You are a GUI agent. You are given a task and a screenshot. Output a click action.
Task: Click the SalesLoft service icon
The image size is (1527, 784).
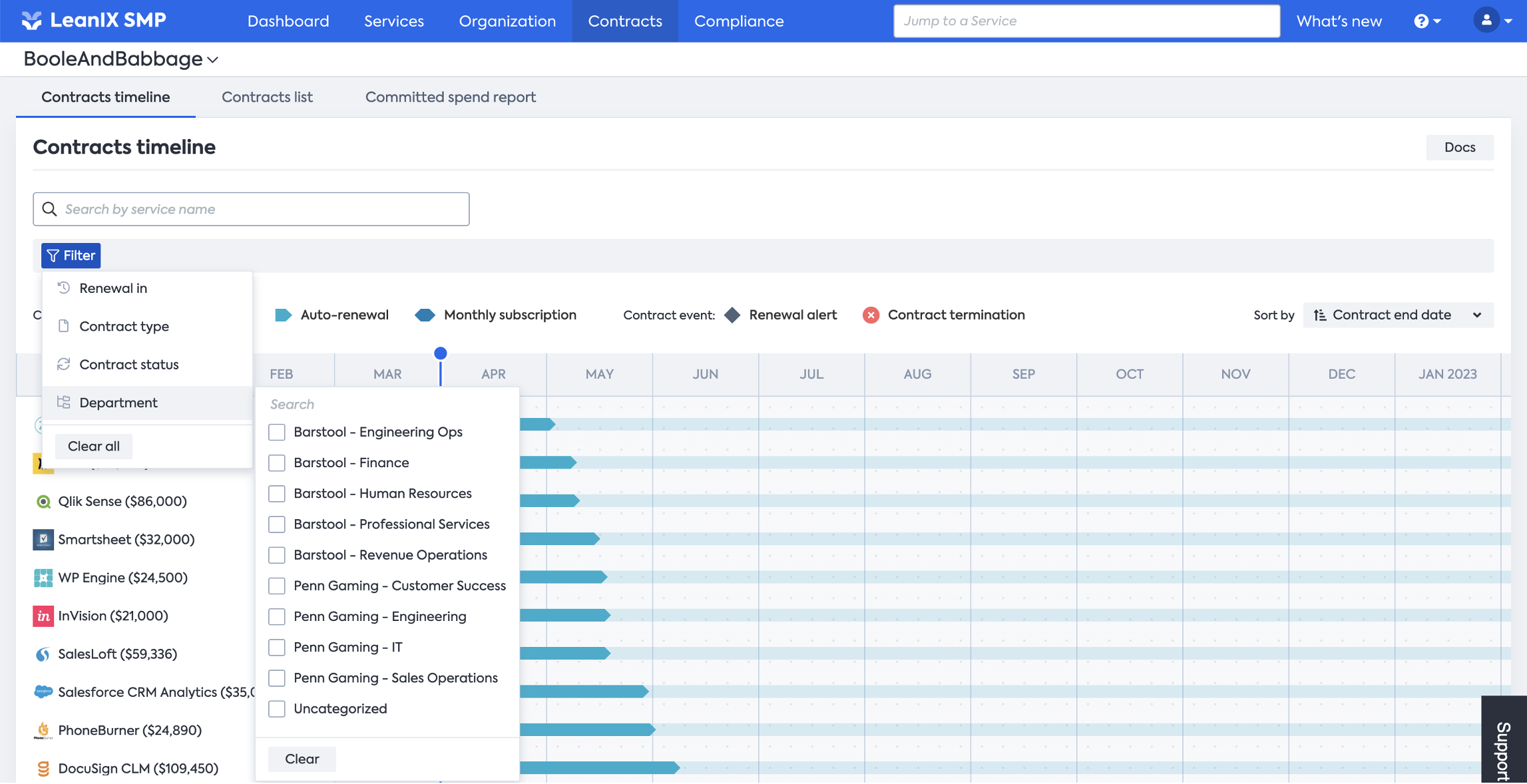coord(43,654)
